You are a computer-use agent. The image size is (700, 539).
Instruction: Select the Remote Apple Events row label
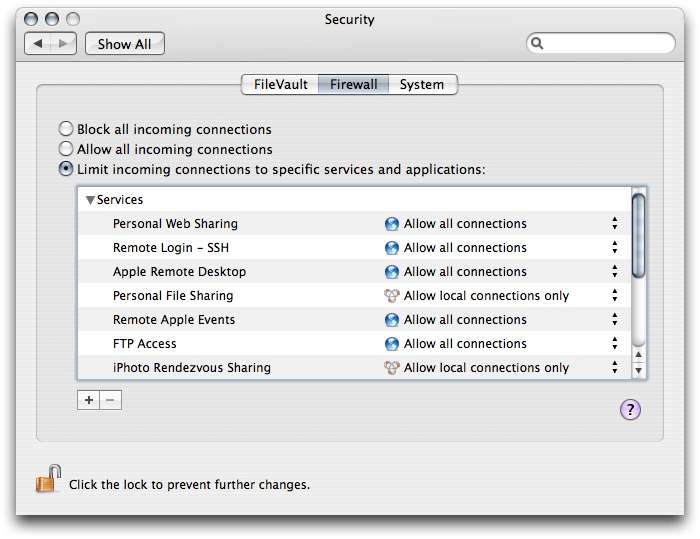pos(174,320)
